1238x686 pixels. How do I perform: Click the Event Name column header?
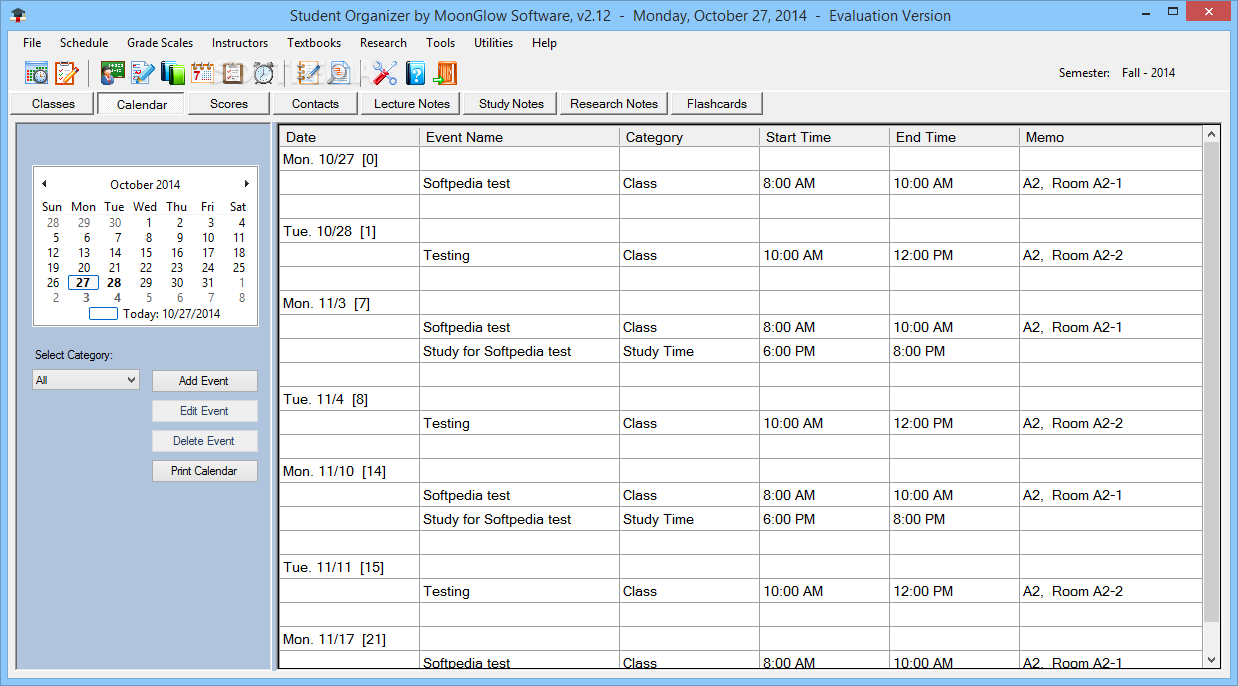[519, 137]
